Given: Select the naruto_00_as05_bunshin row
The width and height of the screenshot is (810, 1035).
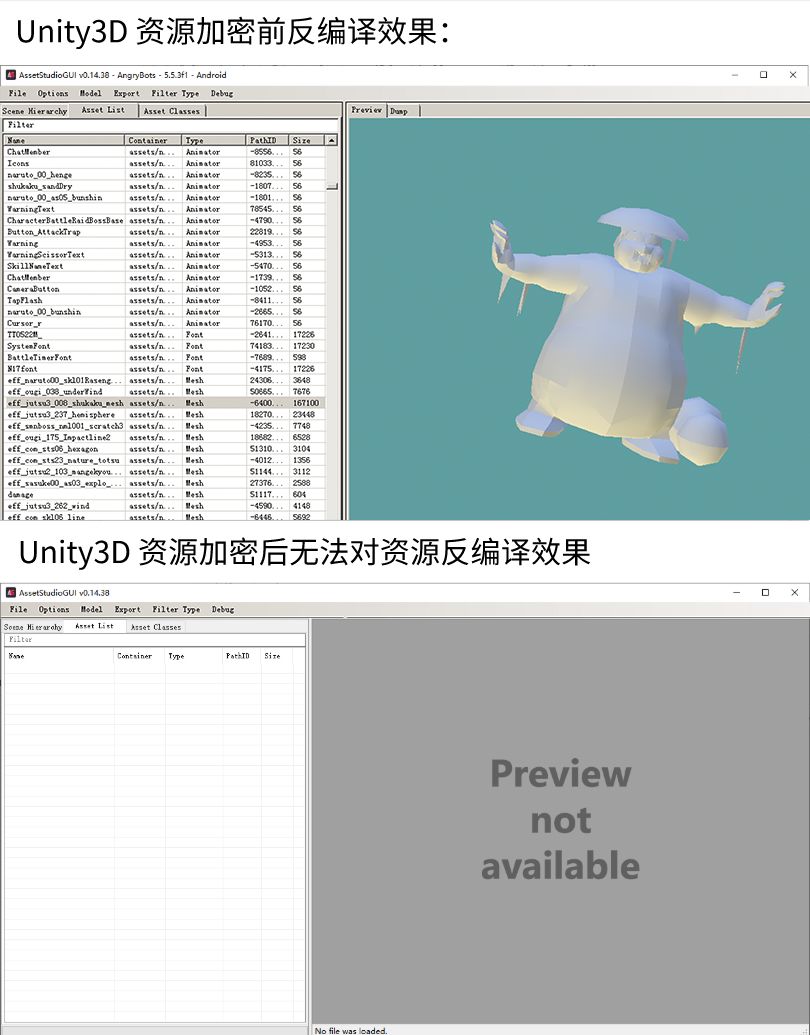Looking at the screenshot, I should pos(164,197).
